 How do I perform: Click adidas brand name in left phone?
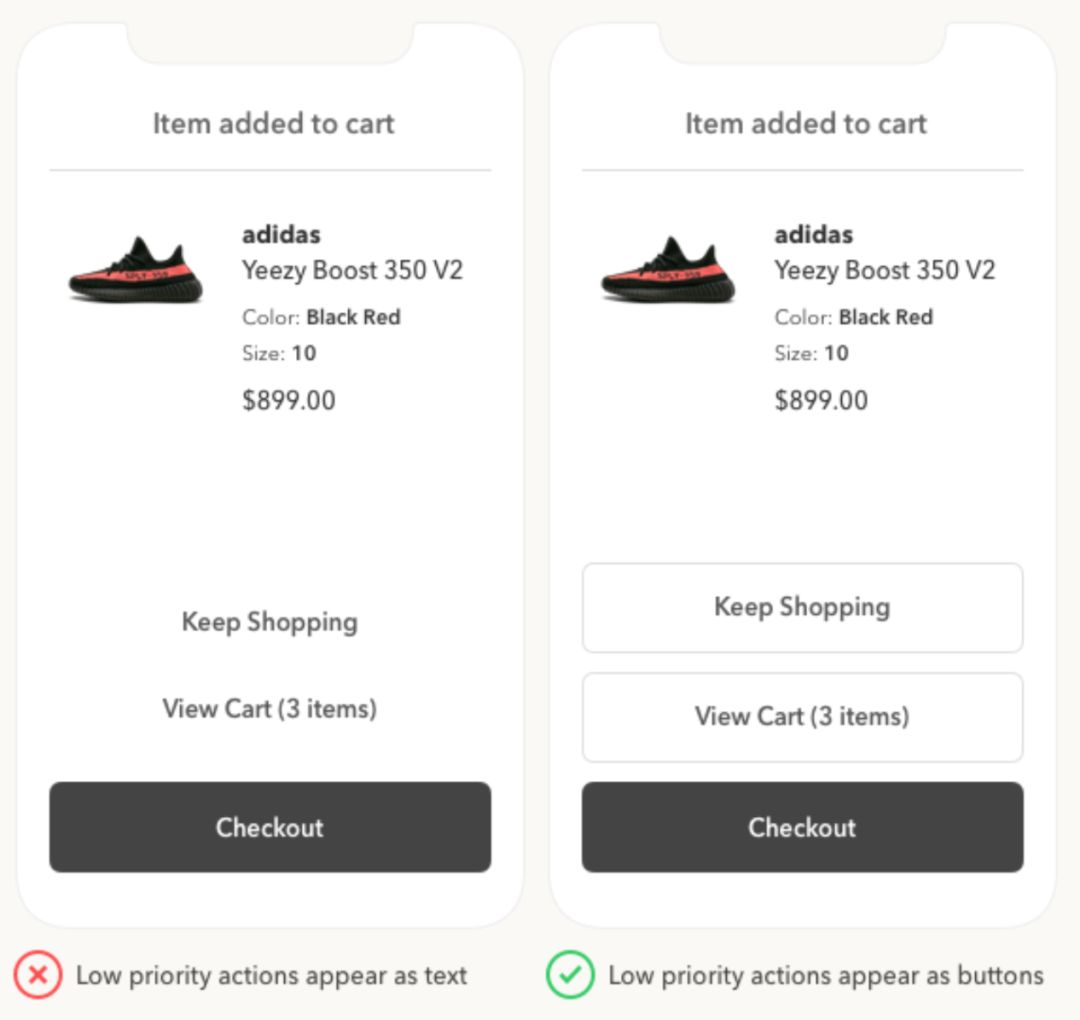pyautogui.click(x=281, y=235)
